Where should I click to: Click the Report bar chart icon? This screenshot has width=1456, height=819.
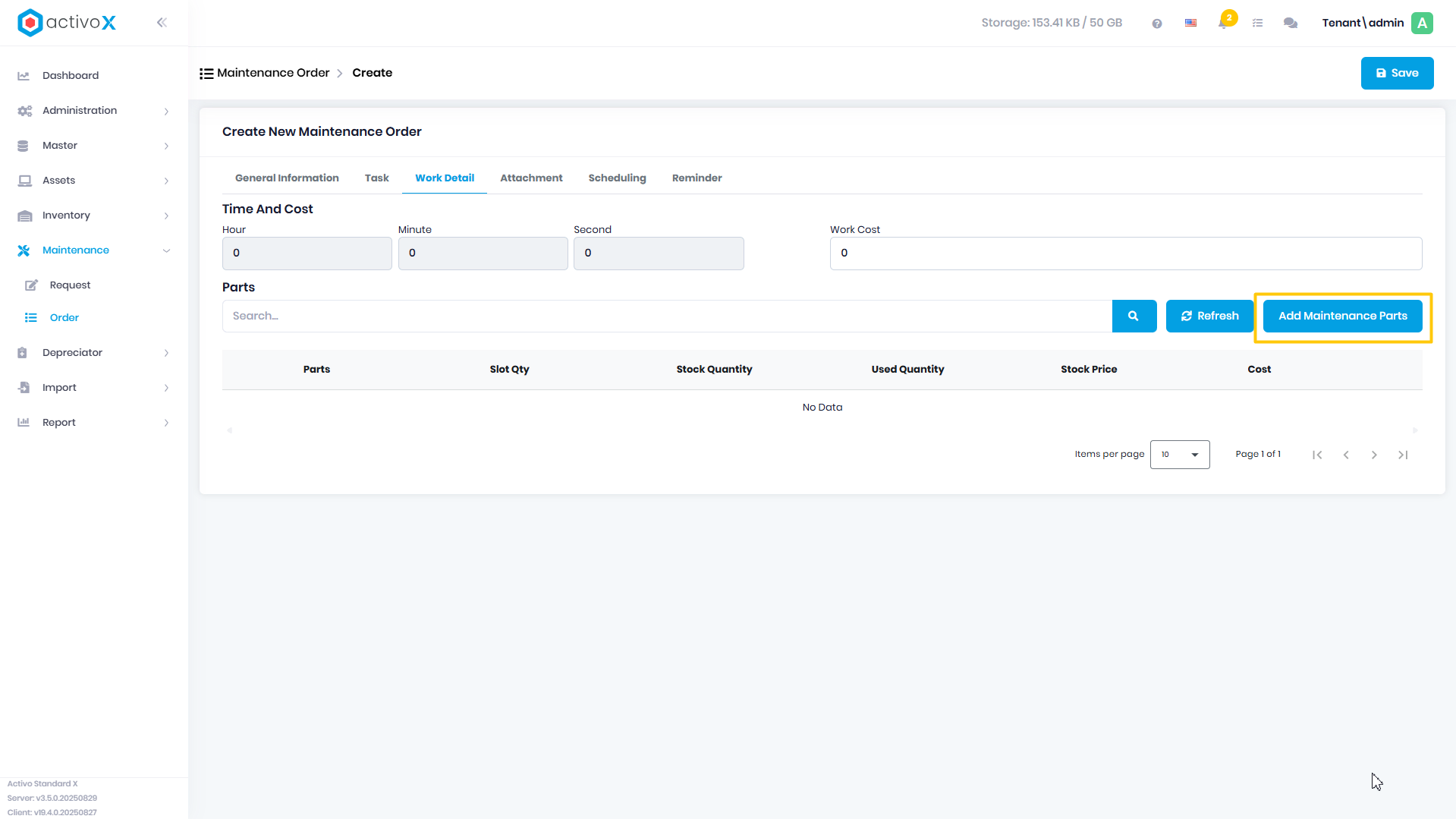pyautogui.click(x=24, y=423)
